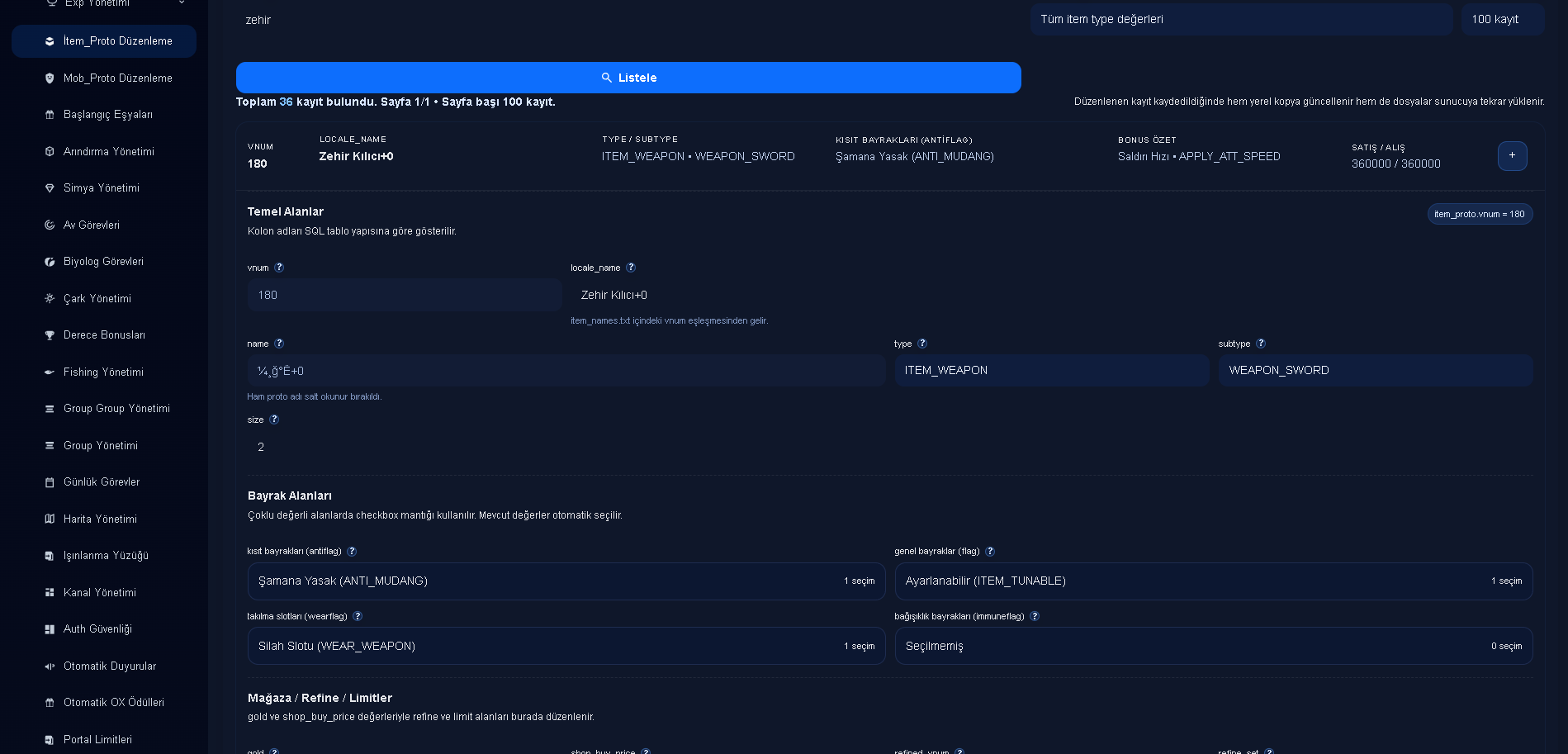
Task: Click the Group Group Yönetimi icon
Action: coord(50,409)
